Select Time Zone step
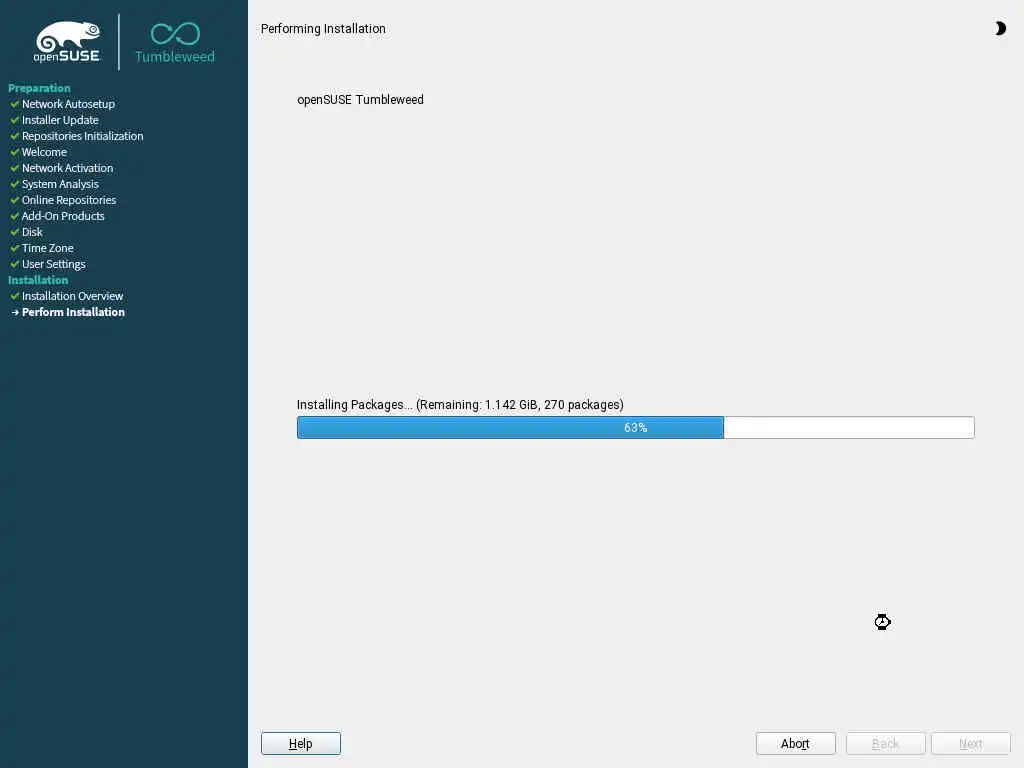Viewport: 1024px width, 768px height. [48, 248]
